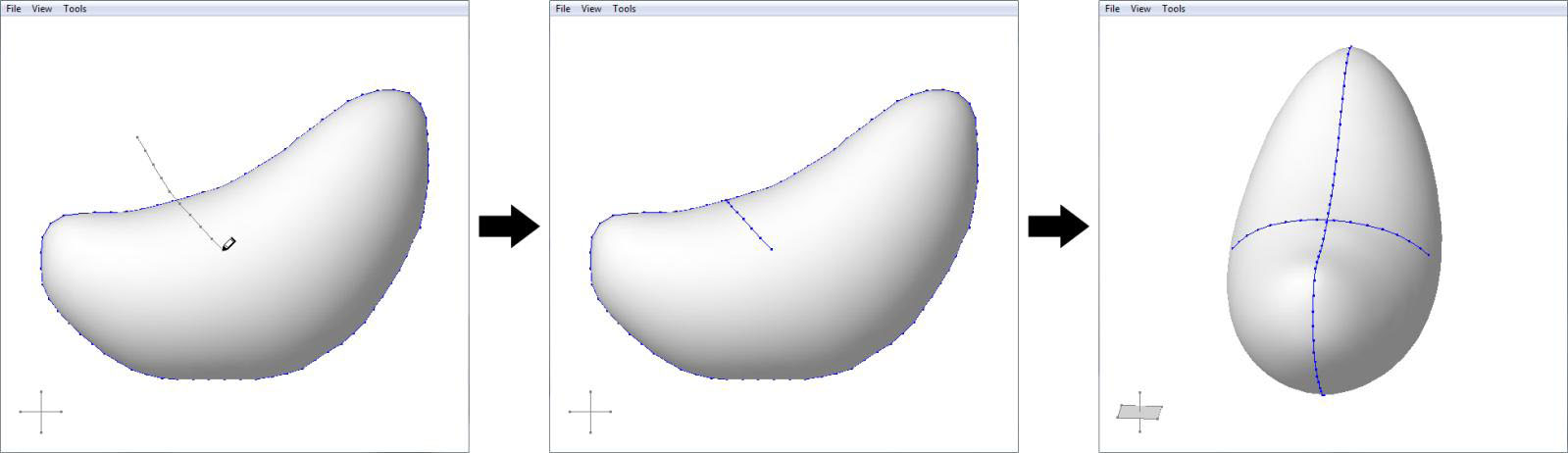1568x453 pixels.
Task: Click the short blue cut stroke in middle window
Action: coord(748,225)
